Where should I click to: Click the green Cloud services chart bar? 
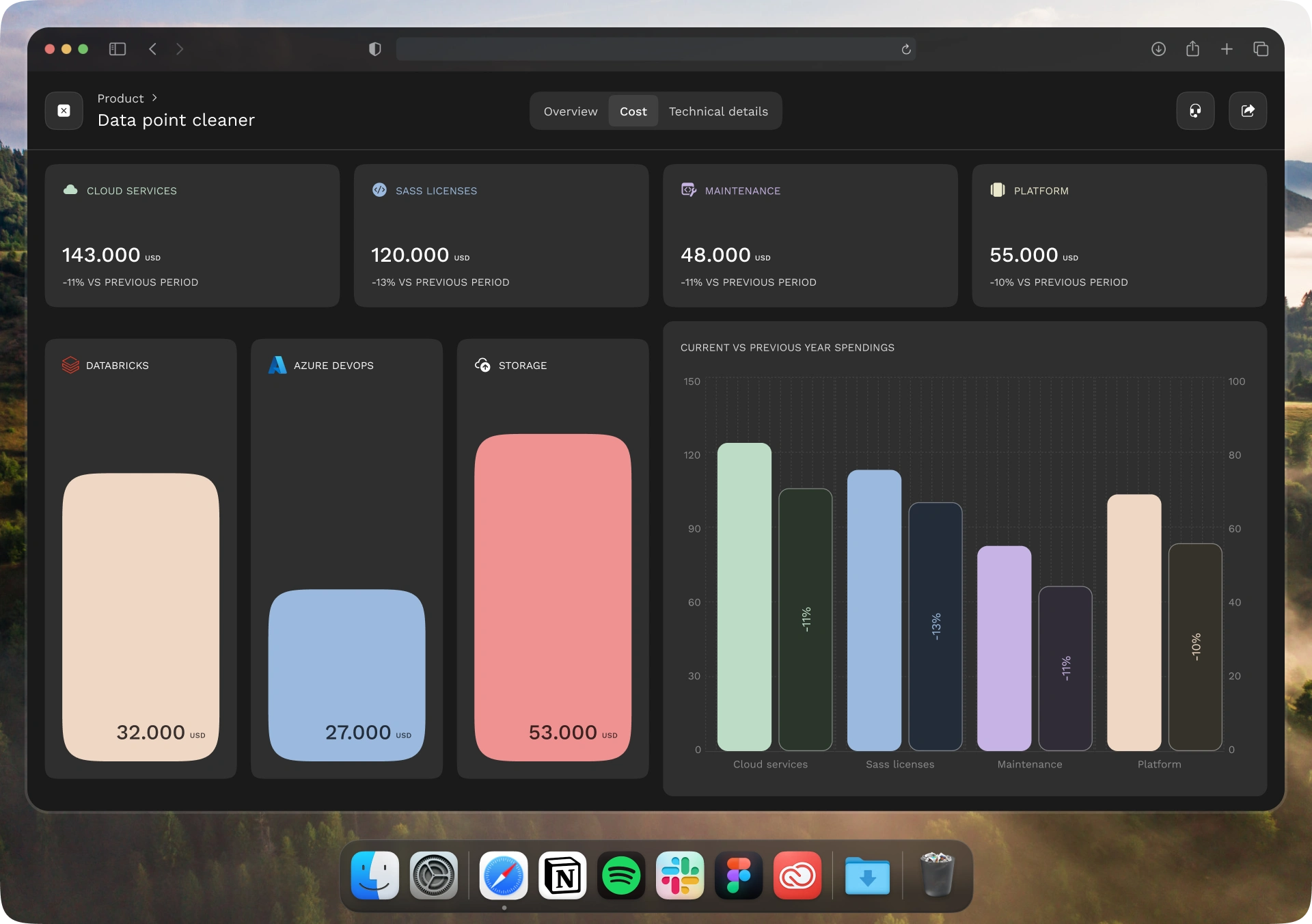point(744,596)
